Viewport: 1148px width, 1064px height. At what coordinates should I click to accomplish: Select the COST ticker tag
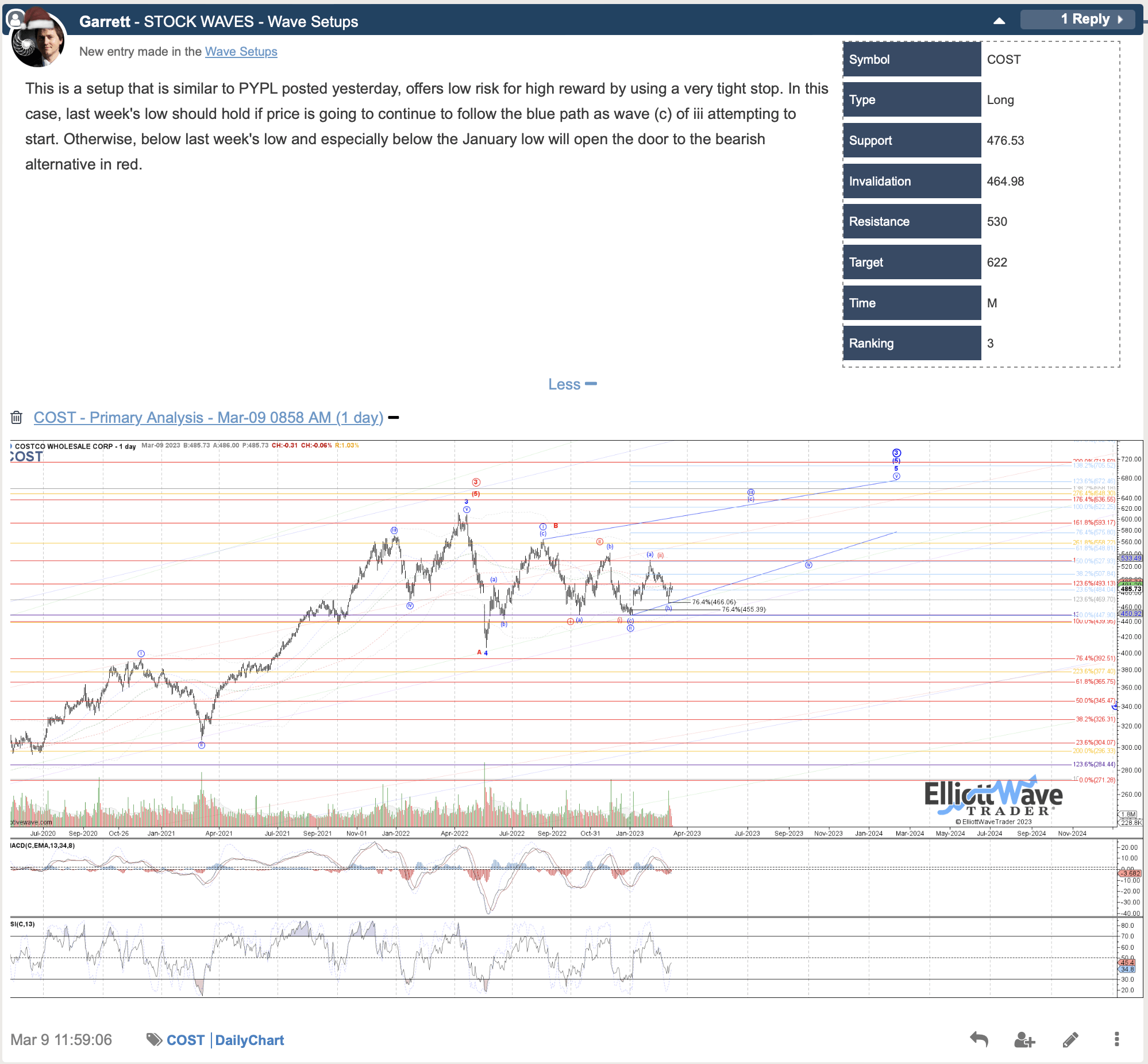coord(185,1040)
